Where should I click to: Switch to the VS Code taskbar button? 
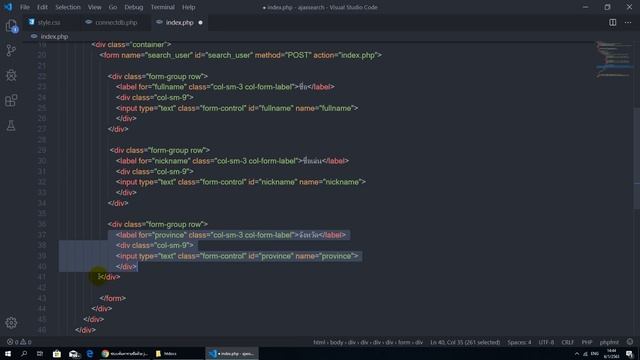[231, 353]
